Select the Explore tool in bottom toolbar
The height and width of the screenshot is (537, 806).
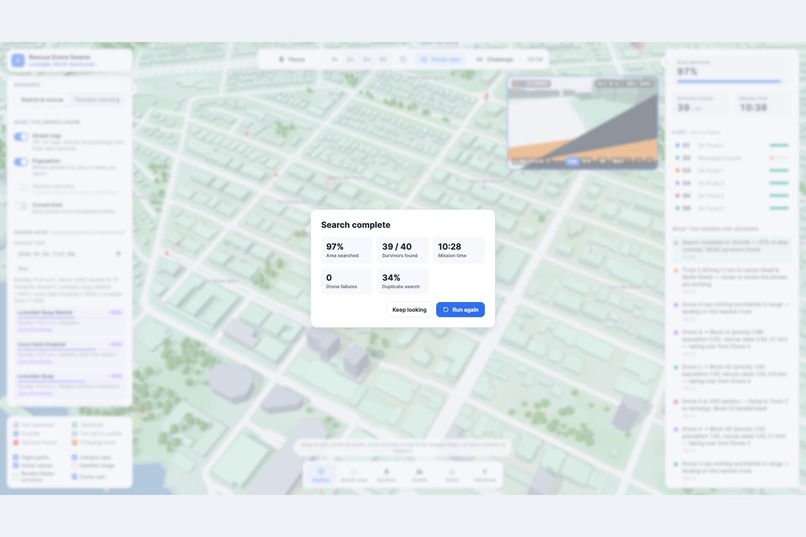tap(321, 474)
